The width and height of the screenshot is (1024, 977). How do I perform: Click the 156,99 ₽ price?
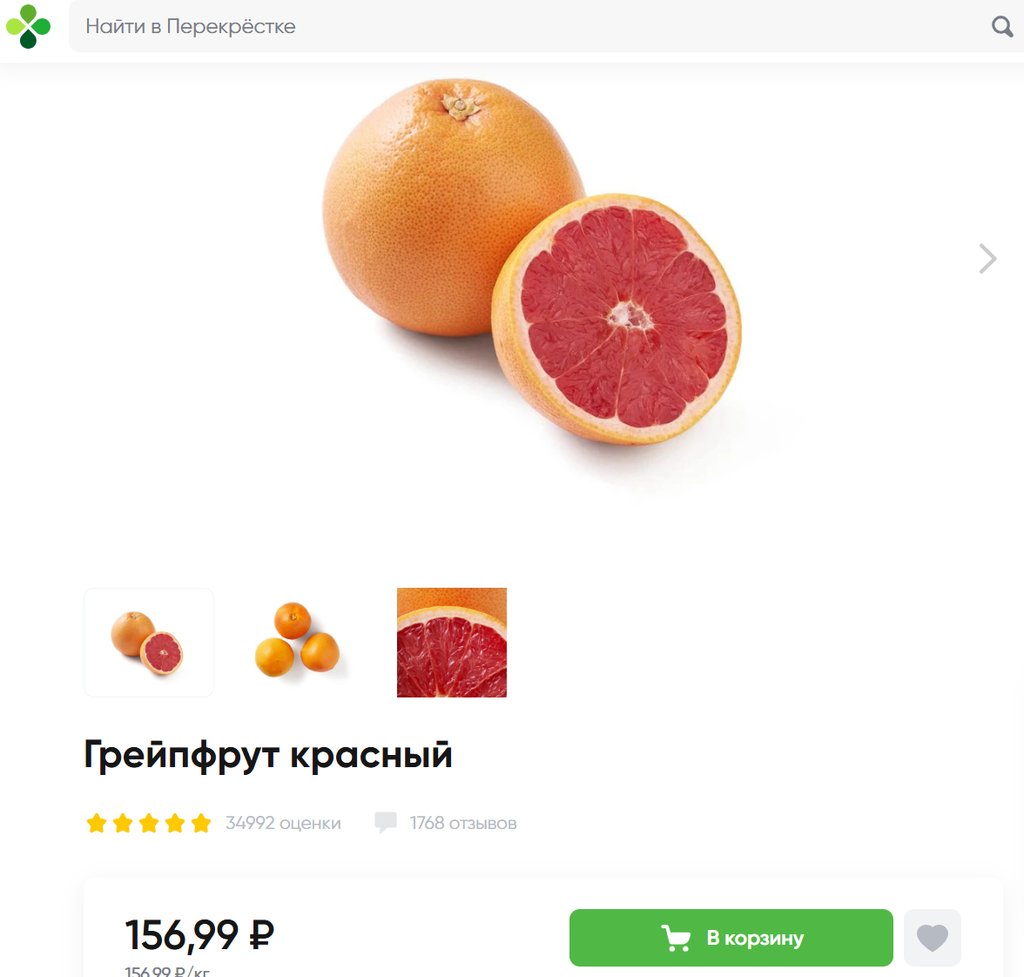coord(199,935)
